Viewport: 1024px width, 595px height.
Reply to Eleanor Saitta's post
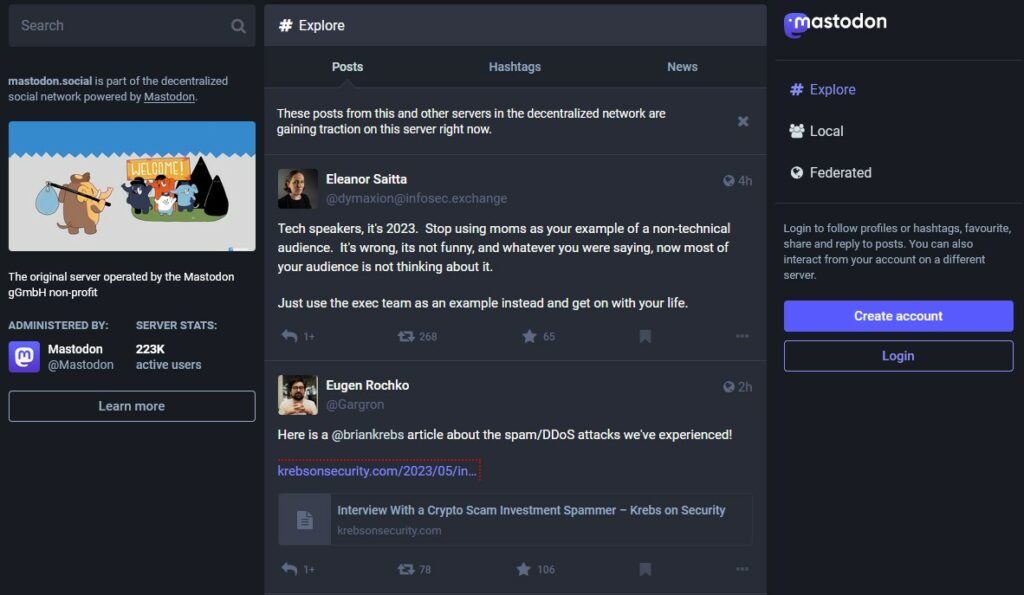click(x=289, y=336)
